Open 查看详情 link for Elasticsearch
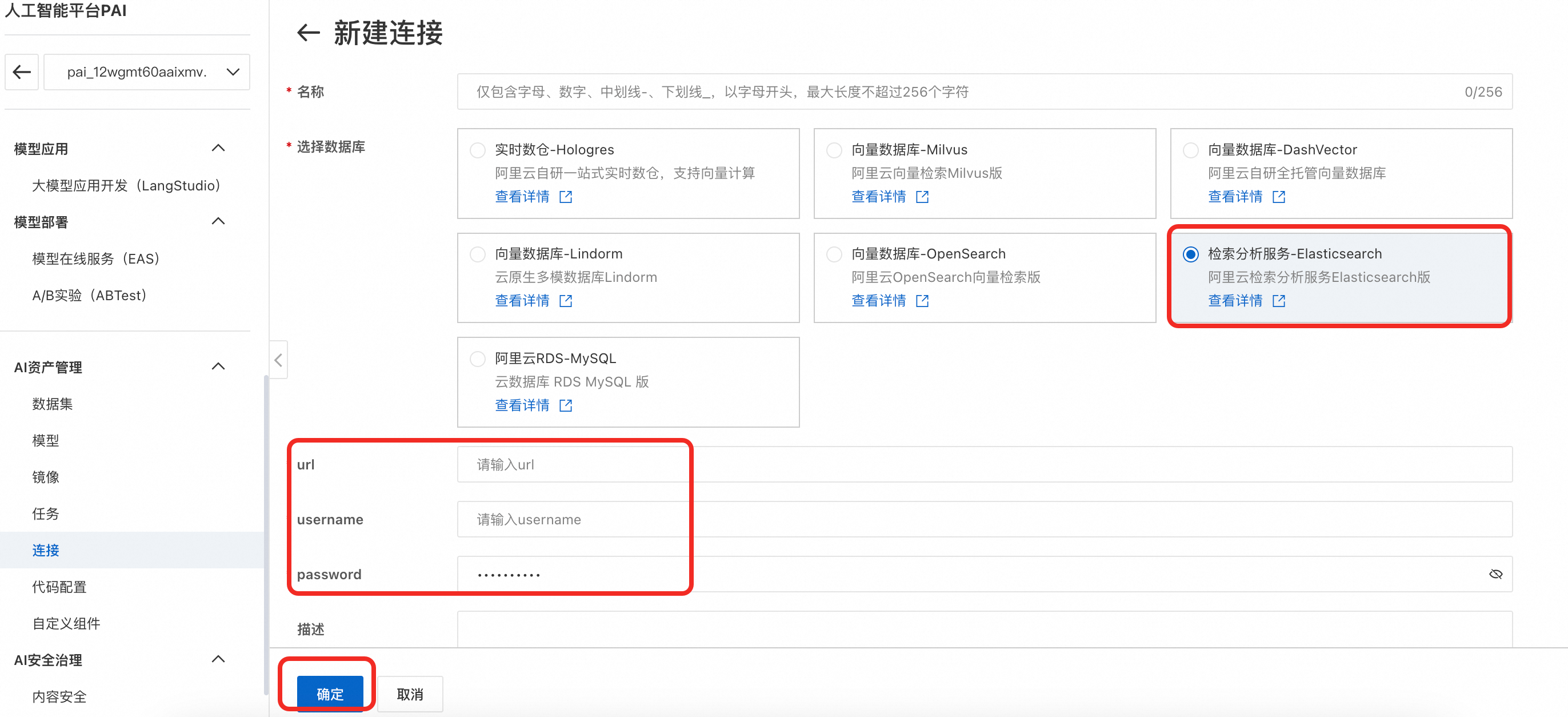The width and height of the screenshot is (1568, 717). (x=1235, y=301)
